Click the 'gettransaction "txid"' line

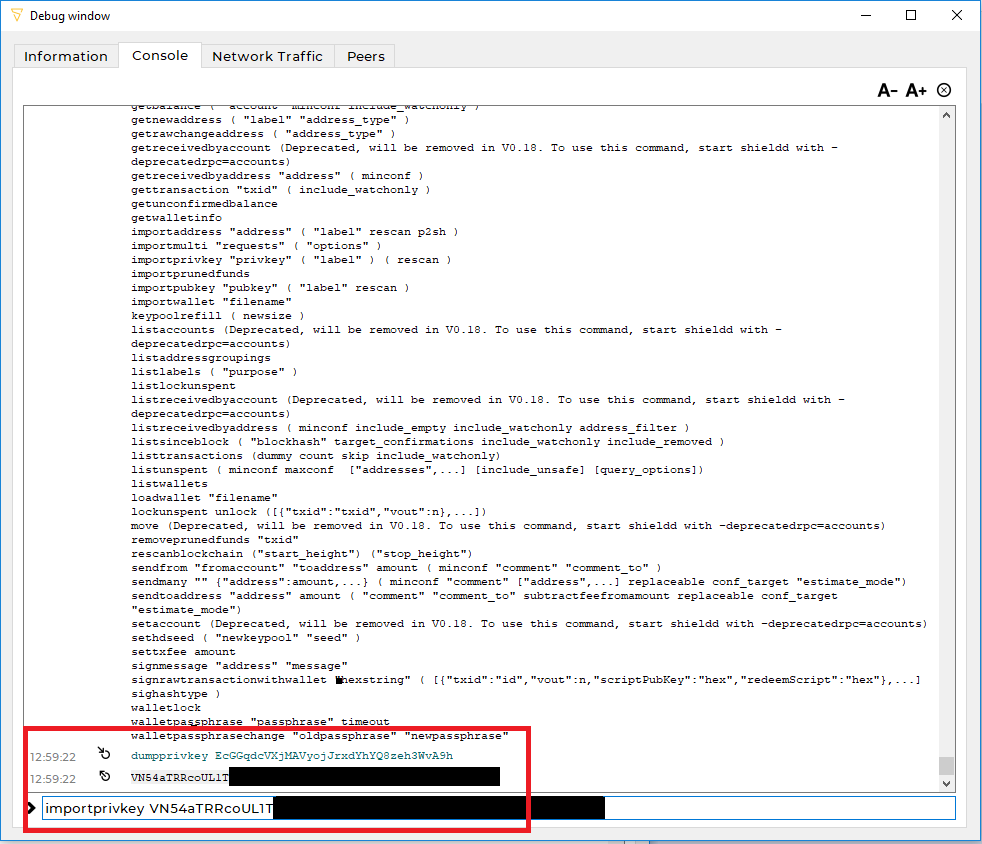281,190
